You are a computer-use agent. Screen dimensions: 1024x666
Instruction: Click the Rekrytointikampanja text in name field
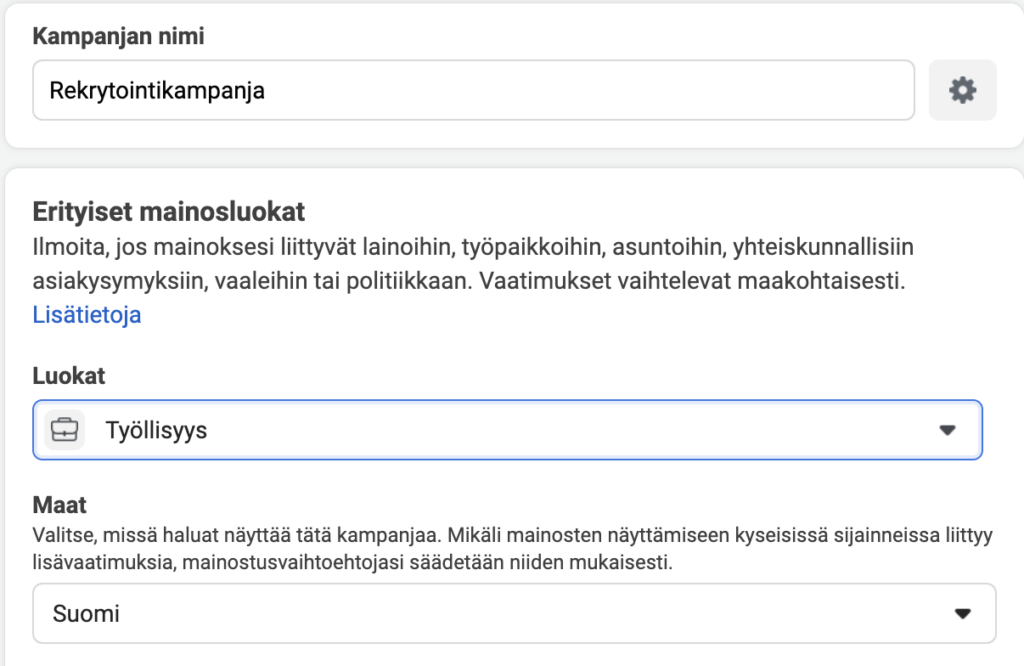point(157,91)
